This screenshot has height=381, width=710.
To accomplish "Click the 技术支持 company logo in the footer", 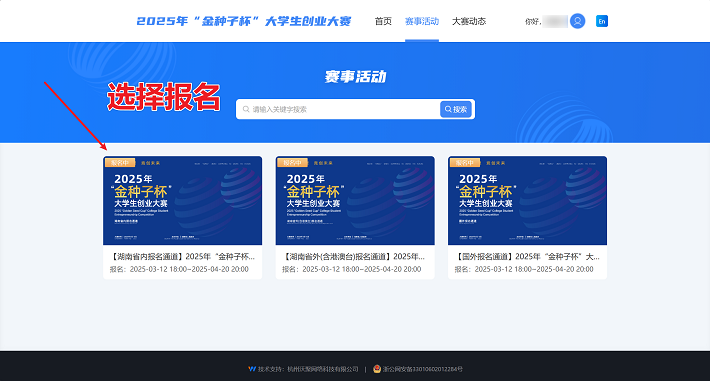I will (x=252, y=369).
